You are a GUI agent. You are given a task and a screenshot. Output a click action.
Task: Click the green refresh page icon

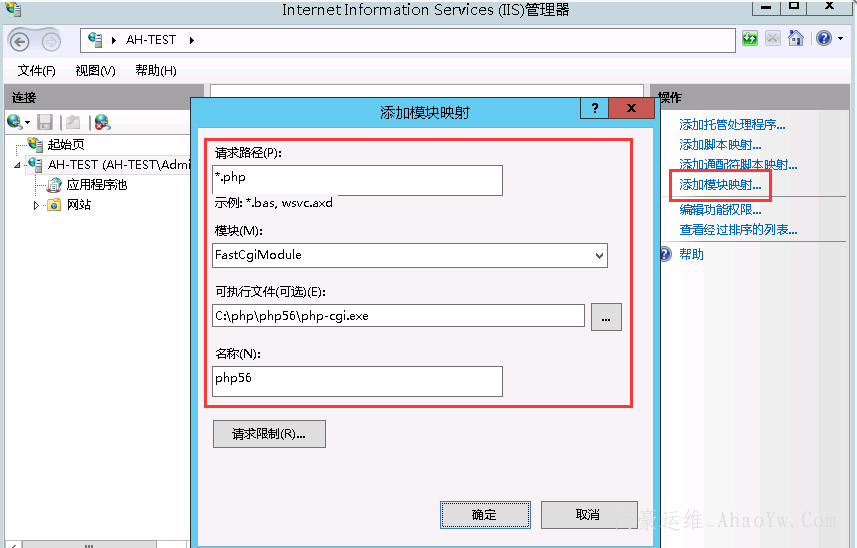750,39
